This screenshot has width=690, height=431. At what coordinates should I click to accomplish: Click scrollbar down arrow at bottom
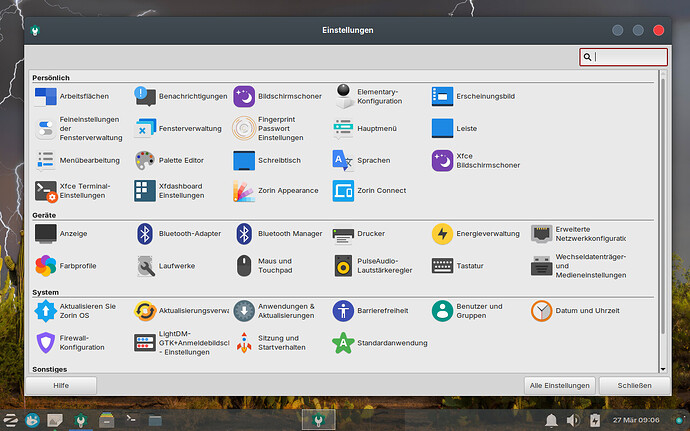click(x=663, y=369)
